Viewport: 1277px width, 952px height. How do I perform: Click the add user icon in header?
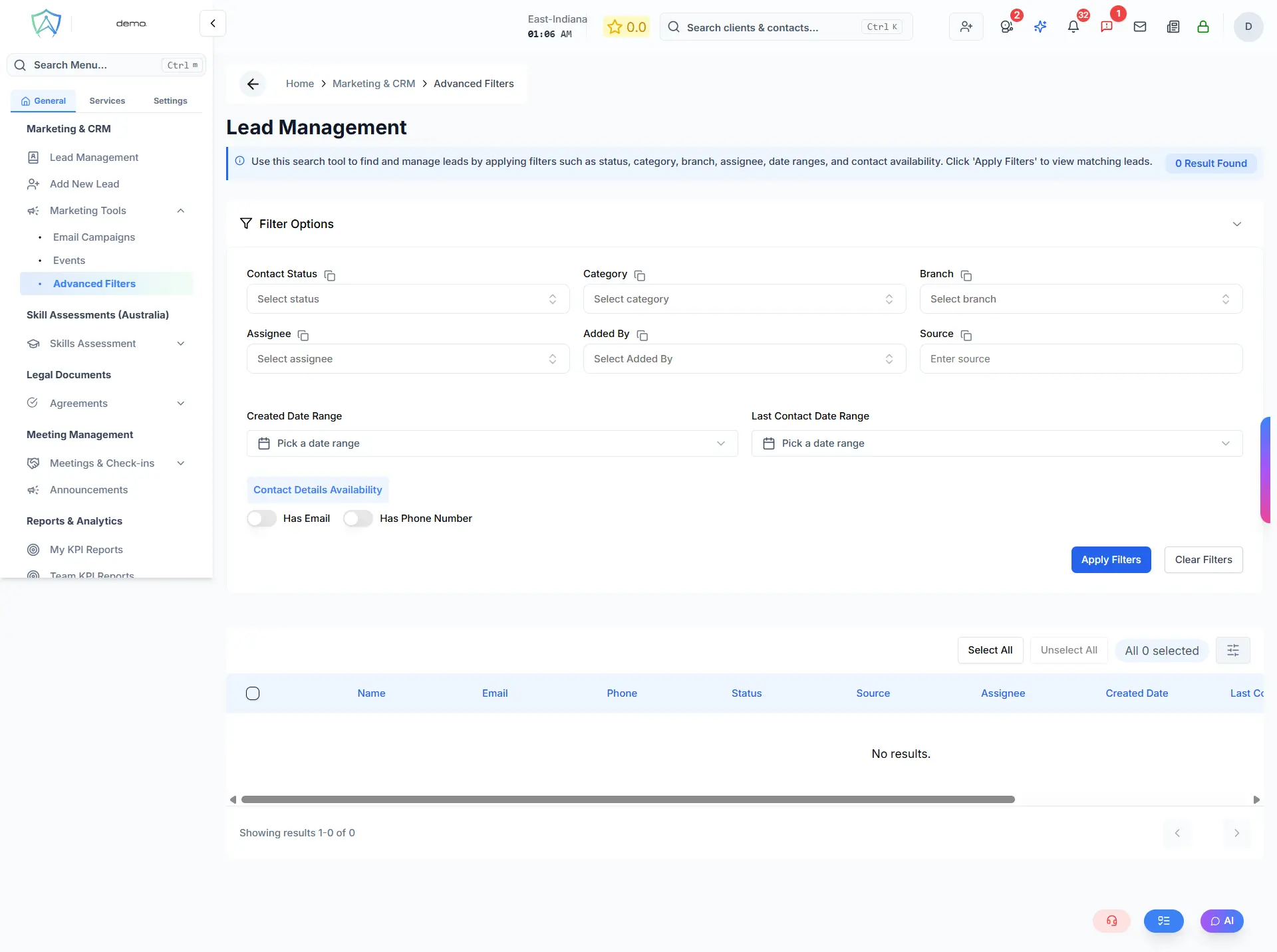tap(966, 27)
